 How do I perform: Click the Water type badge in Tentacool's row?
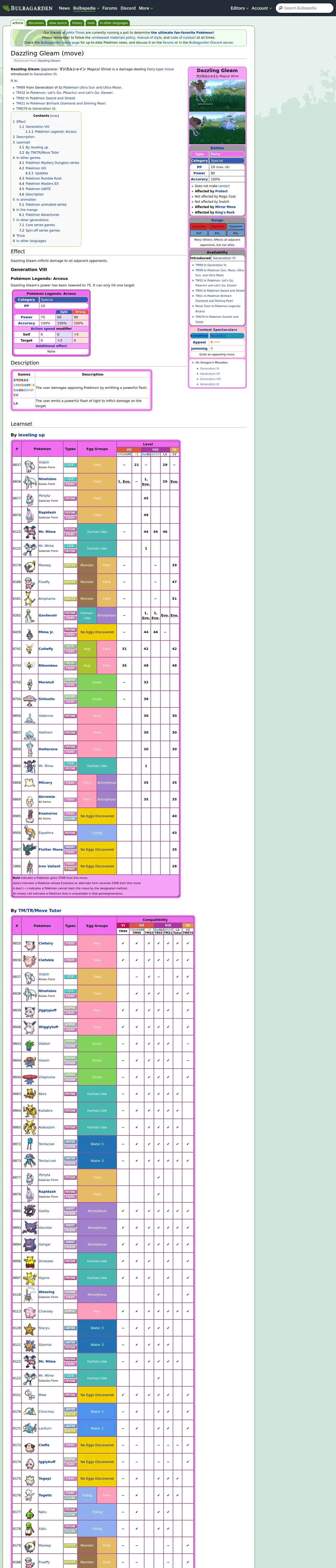pos(70,1142)
